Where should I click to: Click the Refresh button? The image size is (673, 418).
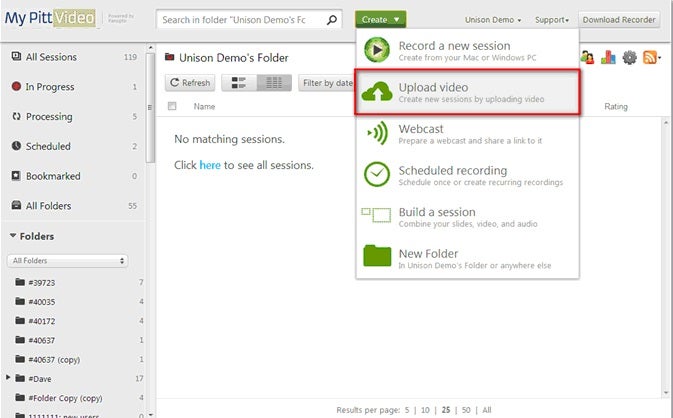190,83
